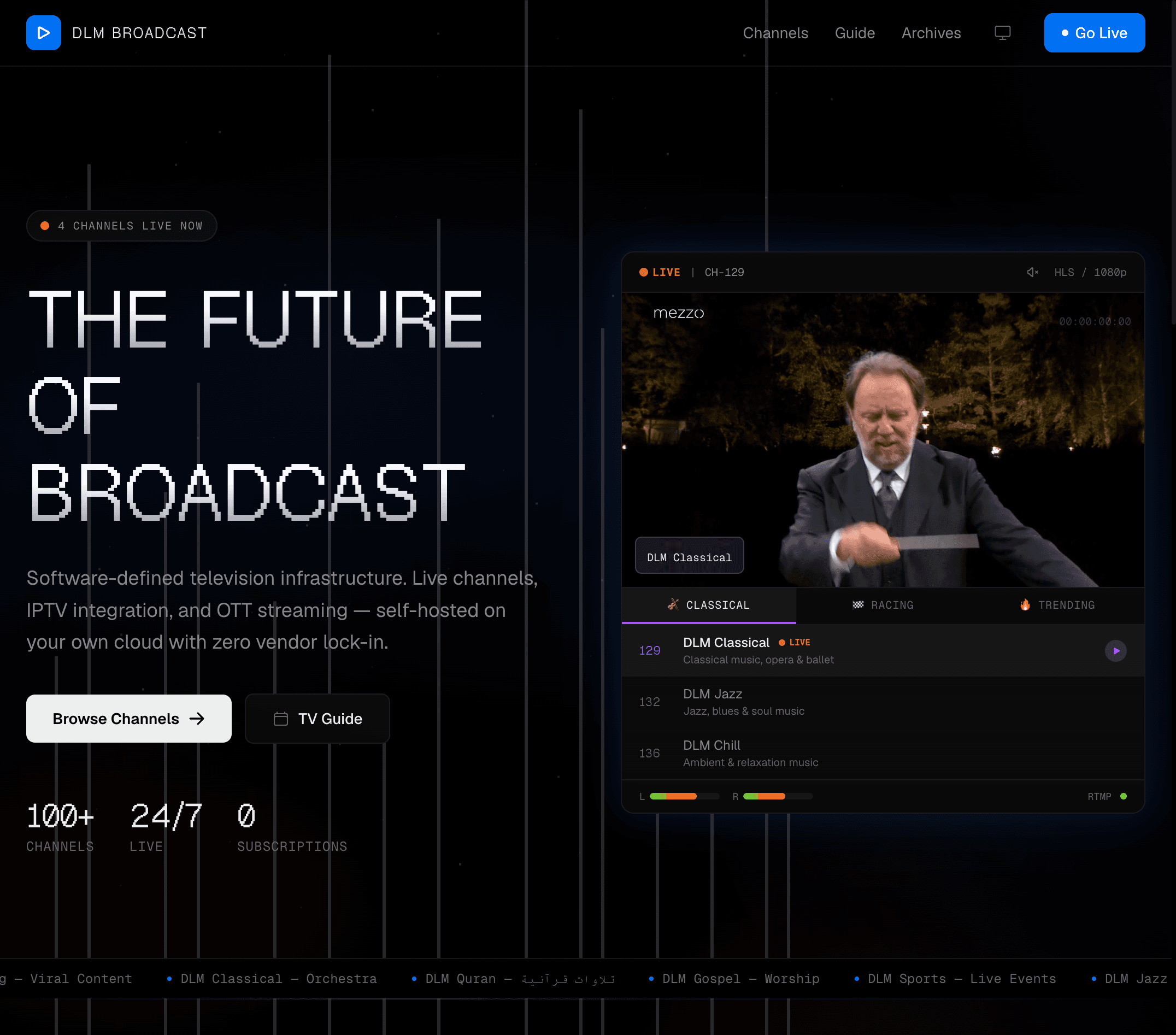Click the 4 Channels Live Now badge
Image resolution: width=1176 pixels, height=1035 pixels.
coord(121,226)
